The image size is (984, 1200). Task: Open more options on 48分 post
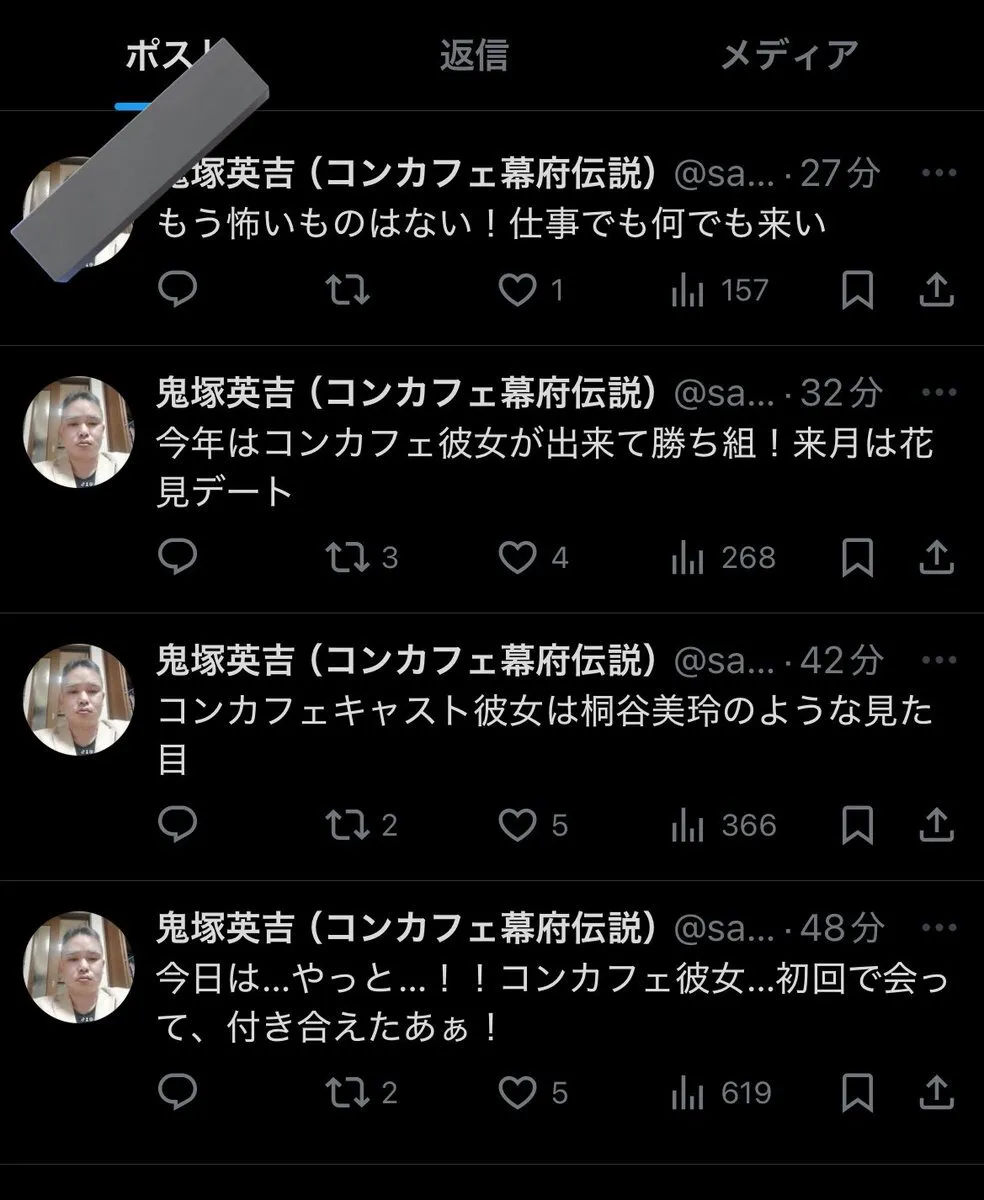coord(938,929)
